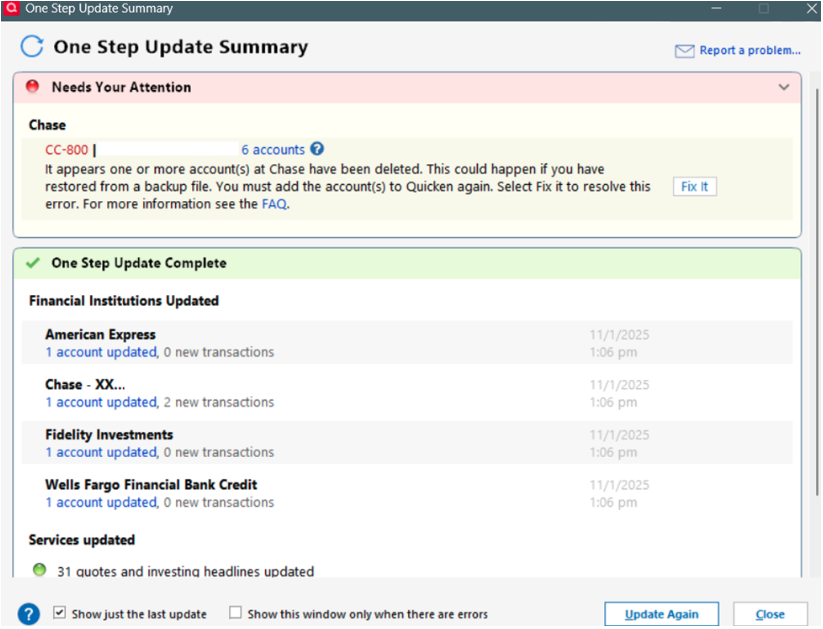
Task: Close the window with the title bar X
Action: coord(811,8)
